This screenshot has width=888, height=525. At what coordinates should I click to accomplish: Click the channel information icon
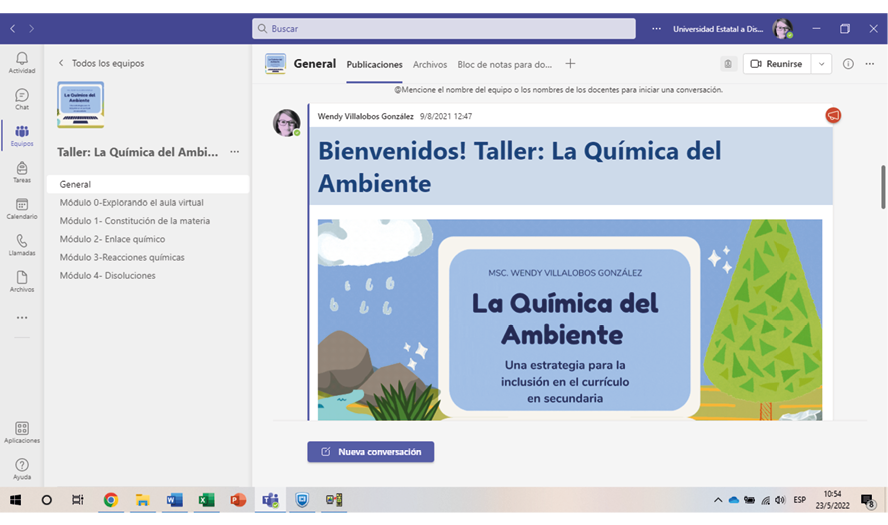(x=848, y=64)
